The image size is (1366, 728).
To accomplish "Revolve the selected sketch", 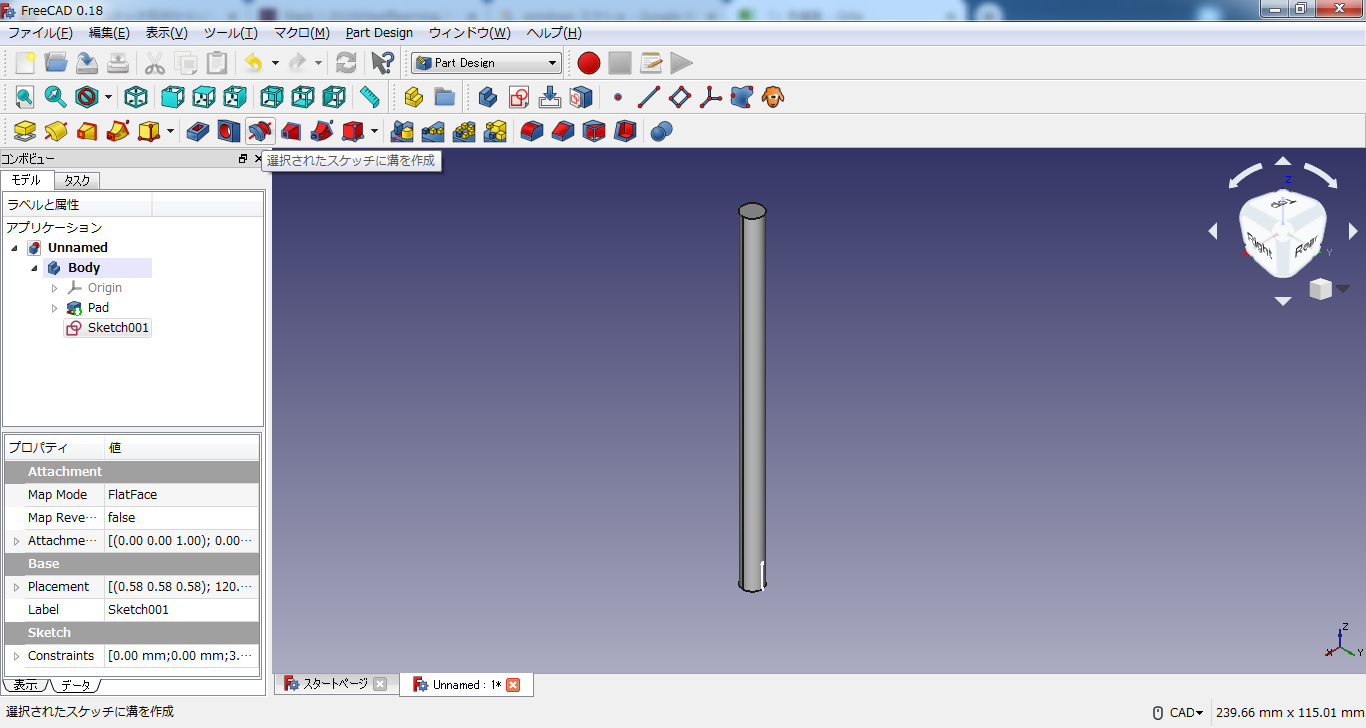I will 56,131.
